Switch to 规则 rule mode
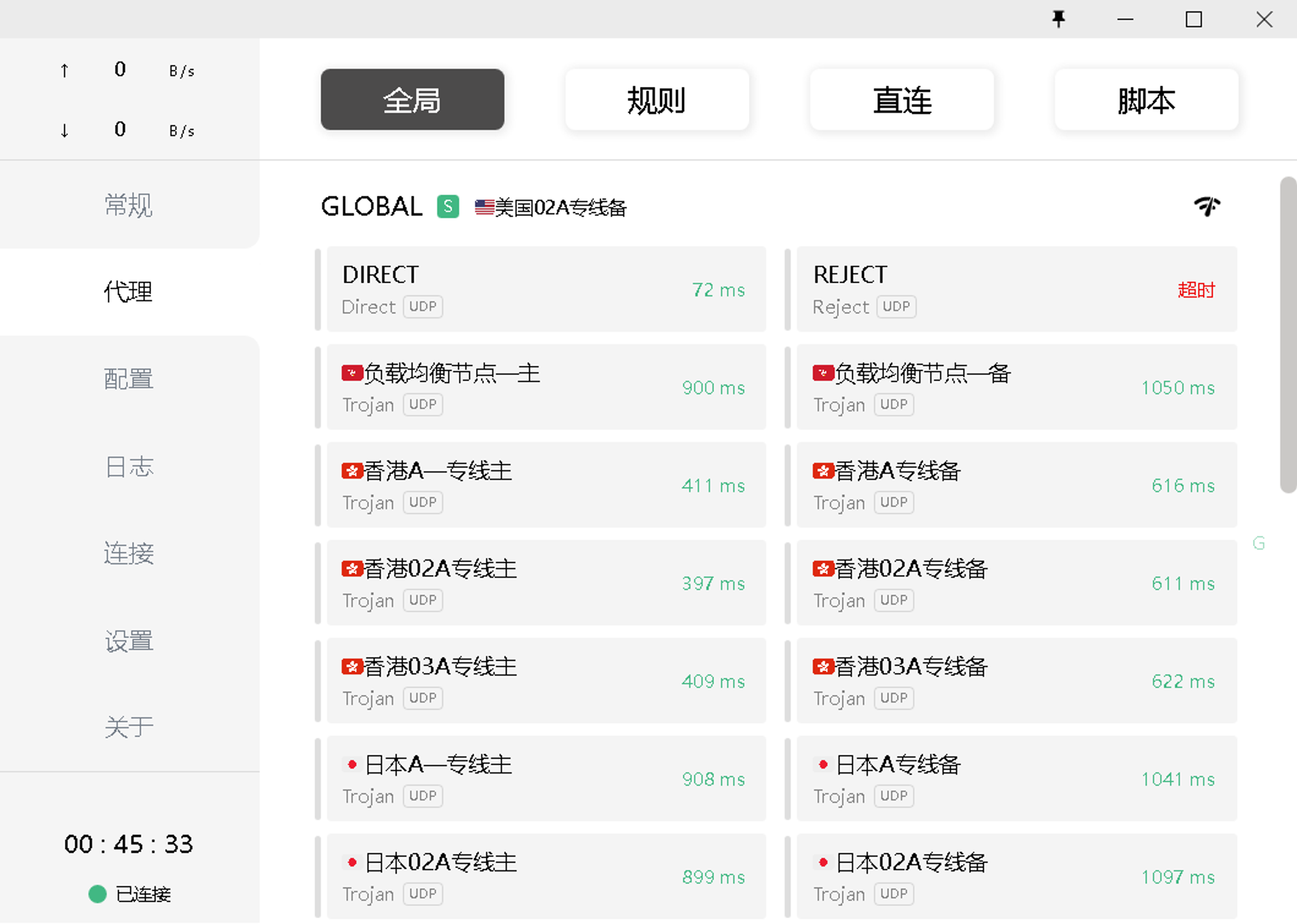 tap(656, 100)
